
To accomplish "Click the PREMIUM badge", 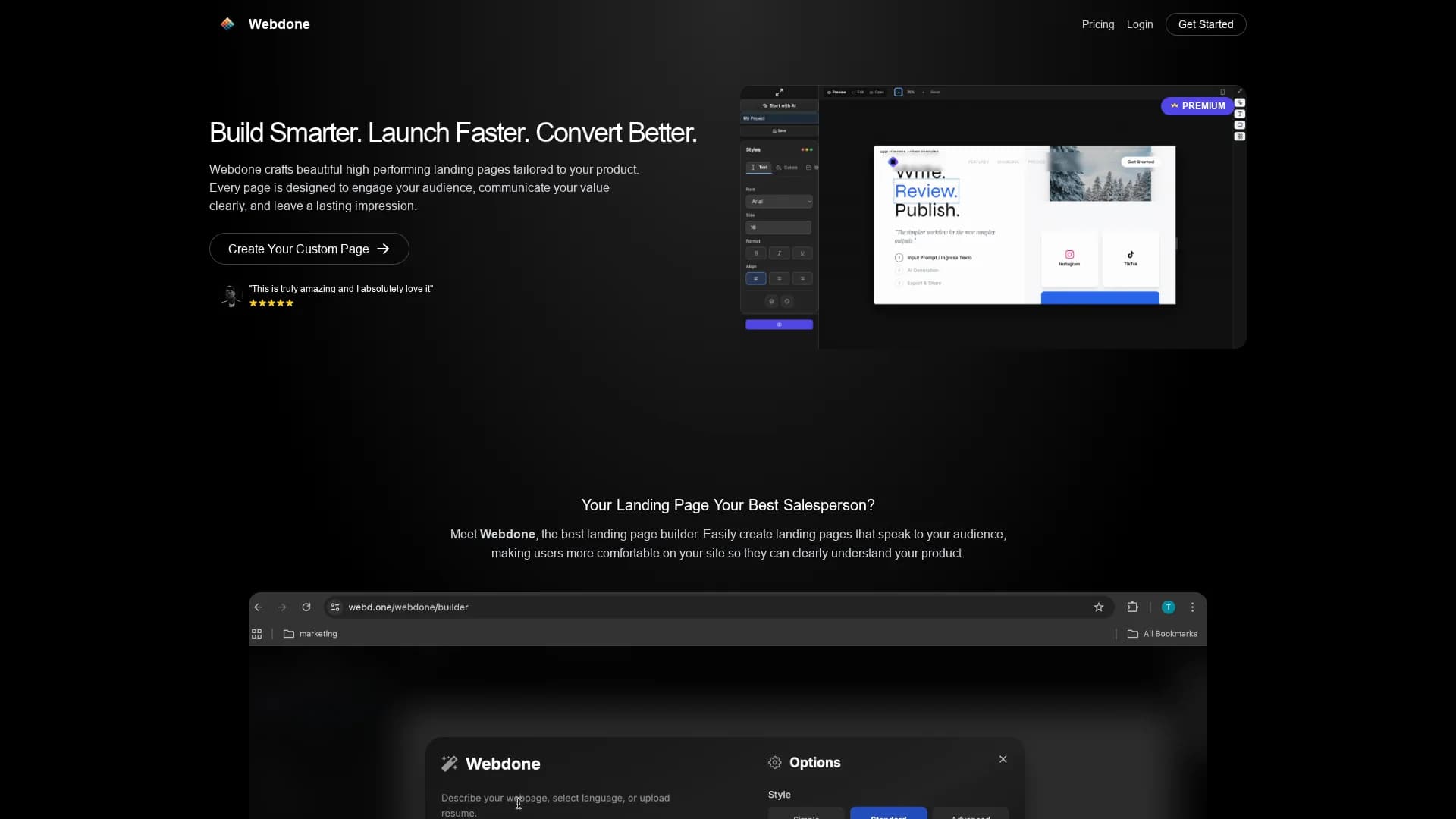I will [1197, 106].
